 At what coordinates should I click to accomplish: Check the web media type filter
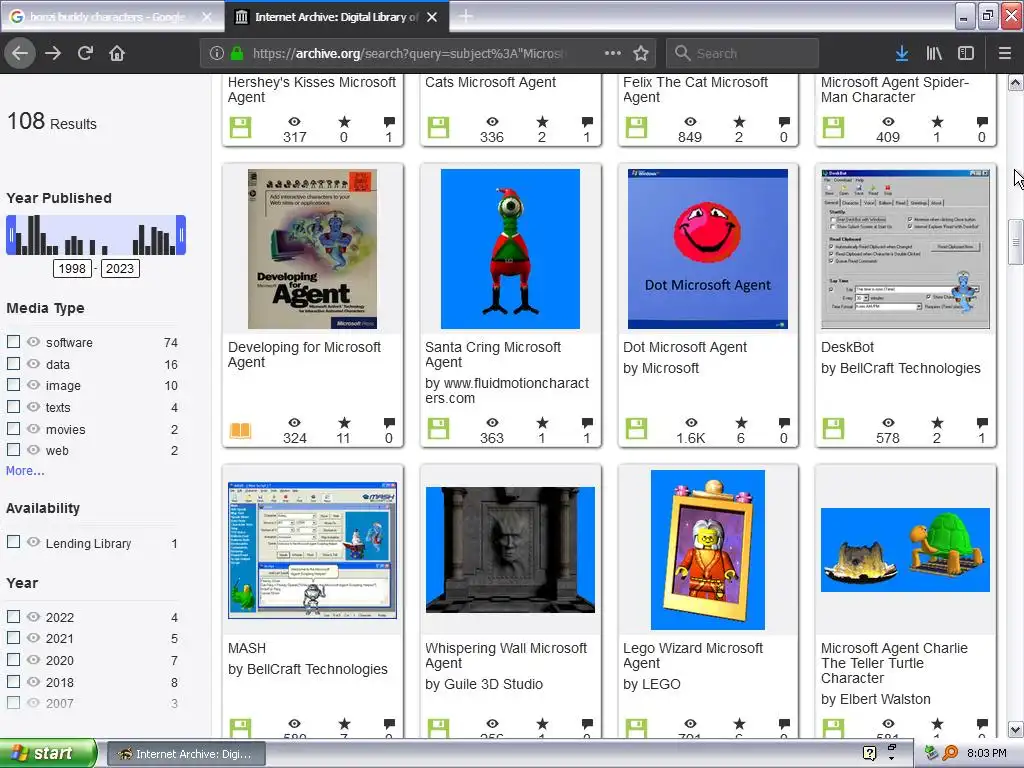[x=13, y=450]
